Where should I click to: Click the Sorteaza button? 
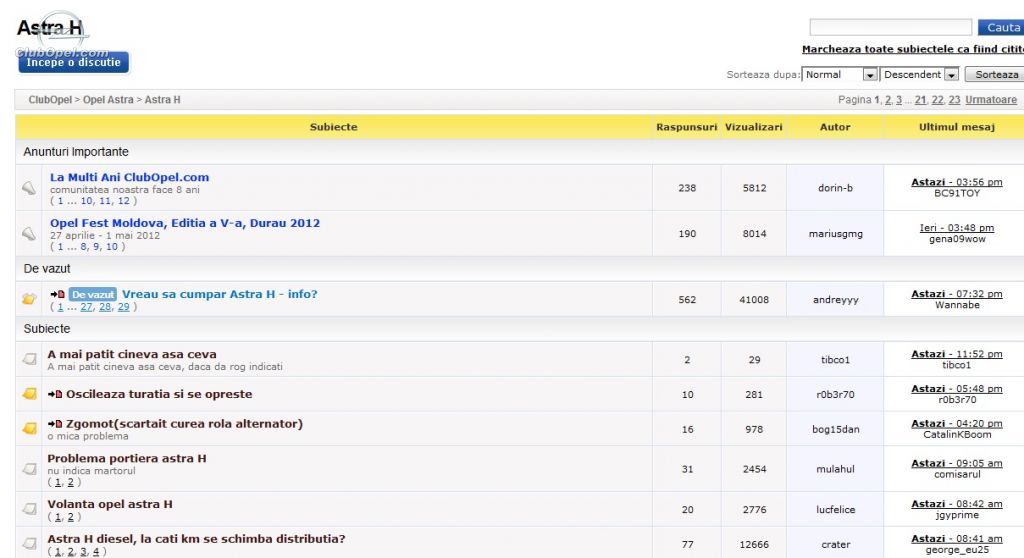point(995,74)
